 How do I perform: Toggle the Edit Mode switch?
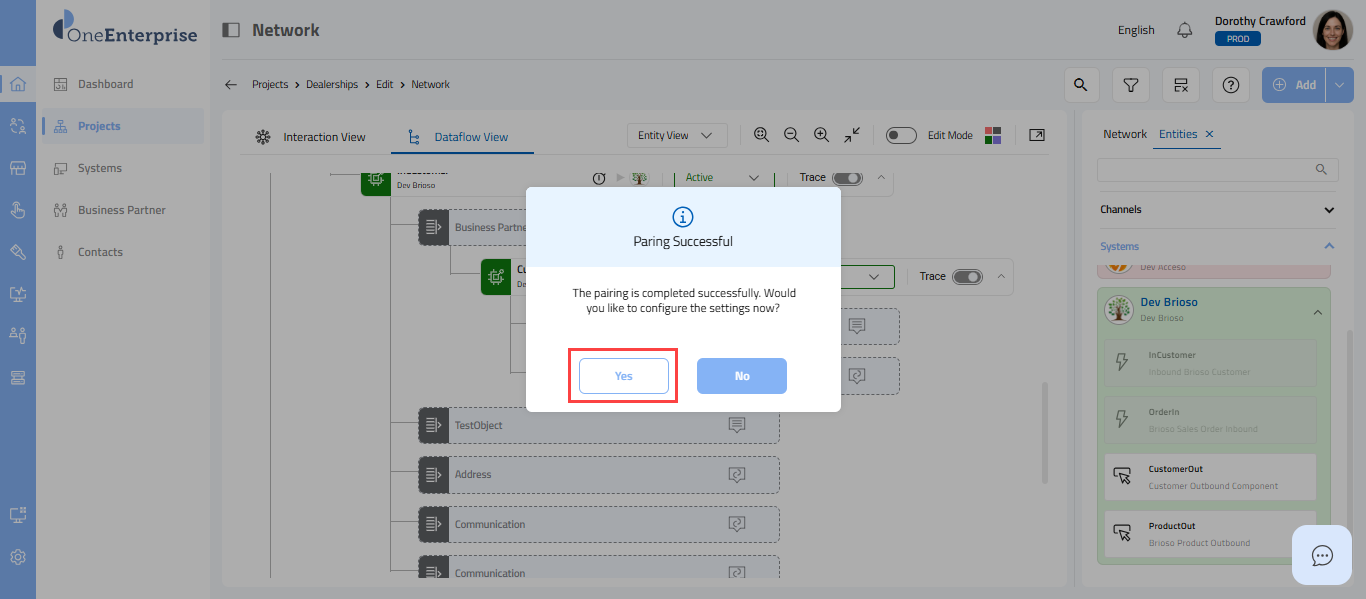click(901, 136)
